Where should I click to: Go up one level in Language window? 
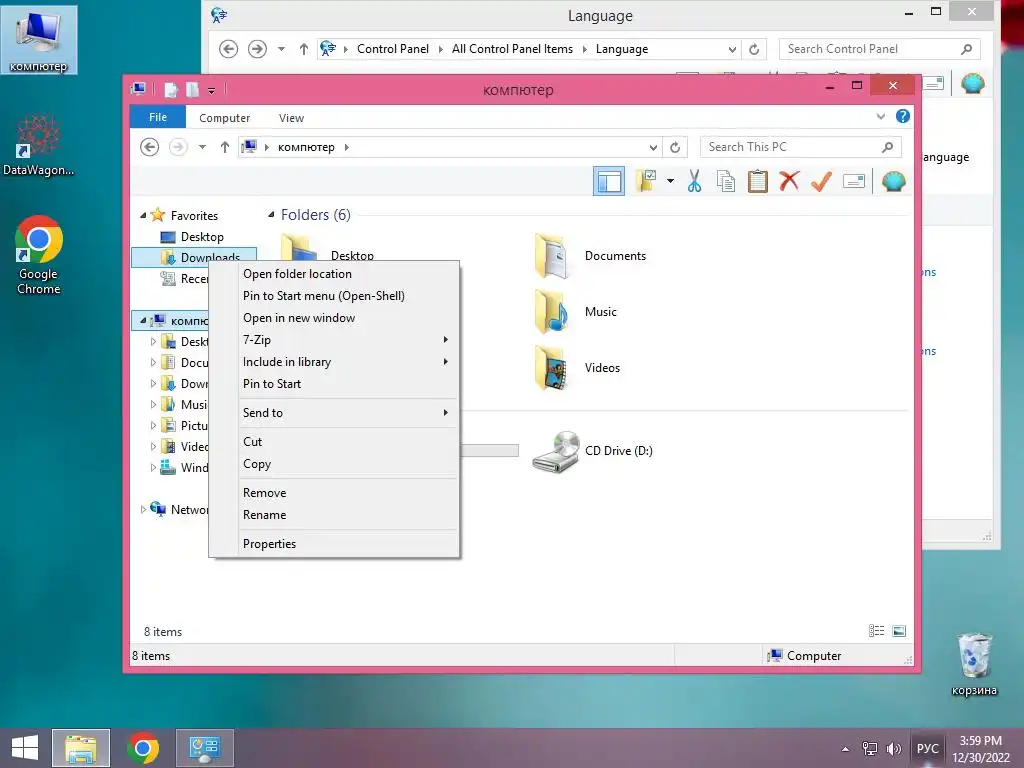coord(304,49)
